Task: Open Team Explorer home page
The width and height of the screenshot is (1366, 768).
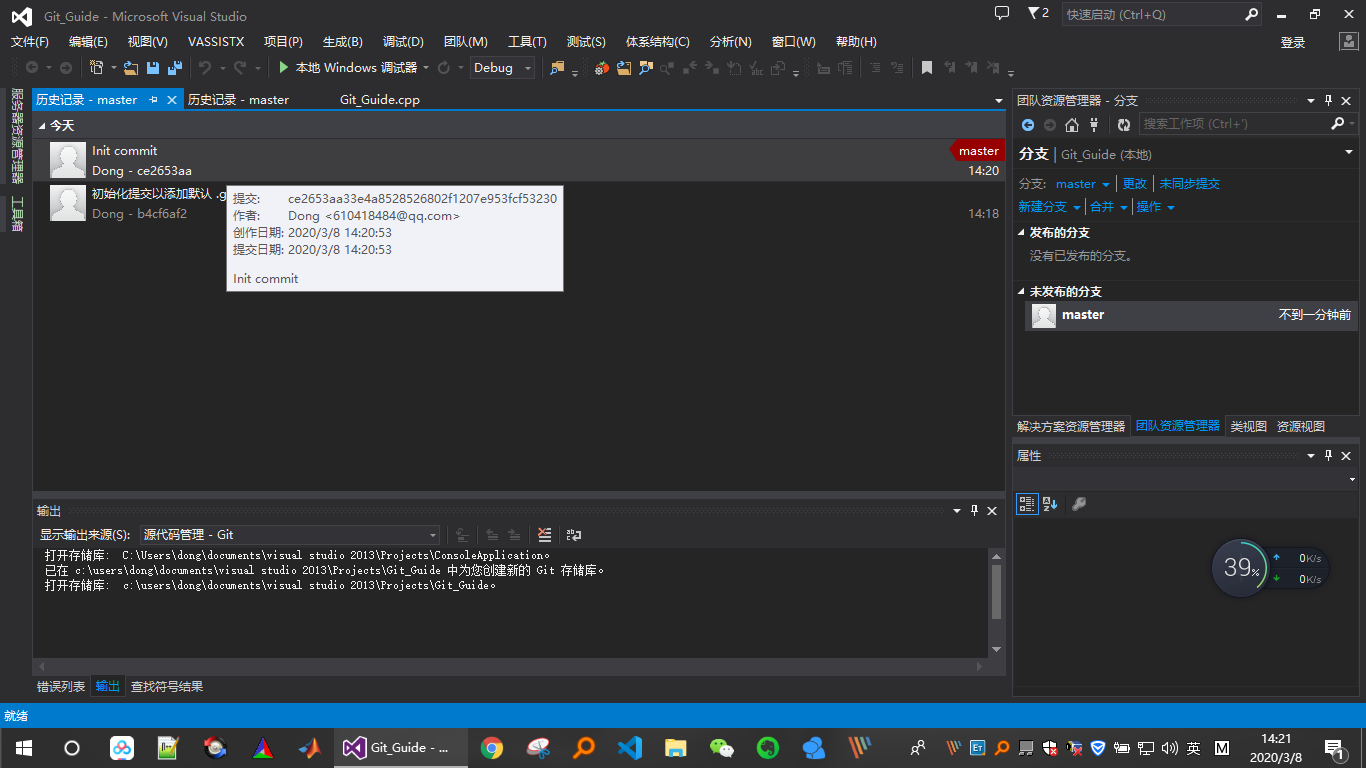Action: coord(1072,124)
